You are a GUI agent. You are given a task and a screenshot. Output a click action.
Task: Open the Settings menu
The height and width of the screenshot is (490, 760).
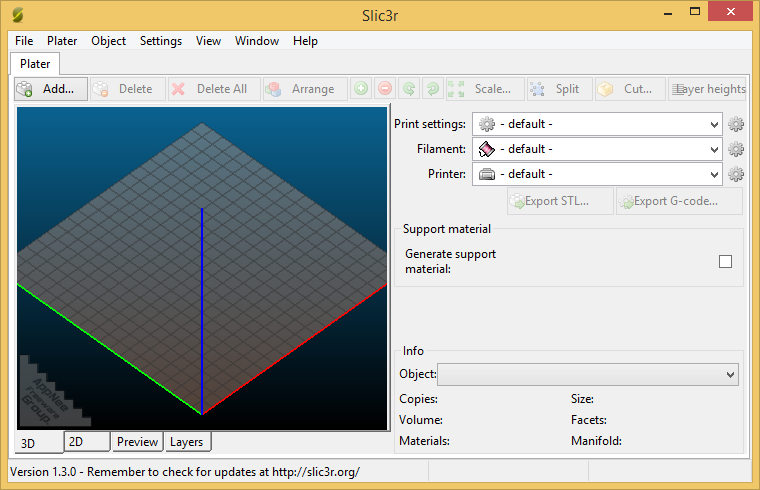pyautogui.click(x=161, y=41)
